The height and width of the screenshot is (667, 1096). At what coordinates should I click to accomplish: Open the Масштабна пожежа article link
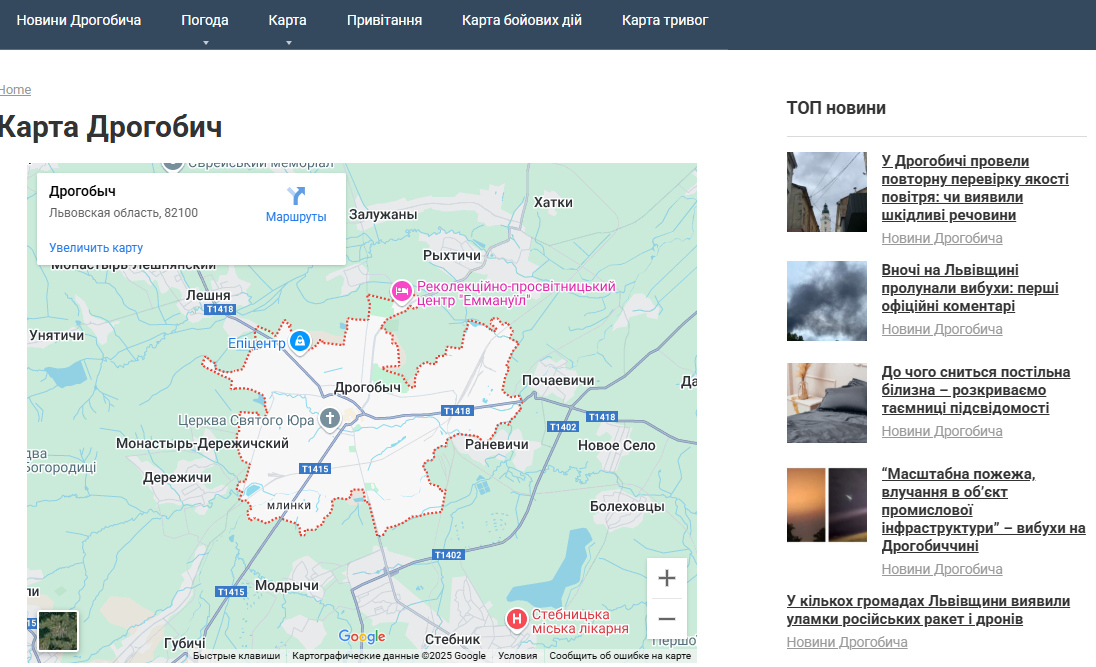pyautogui.click(x=983, y=510)
